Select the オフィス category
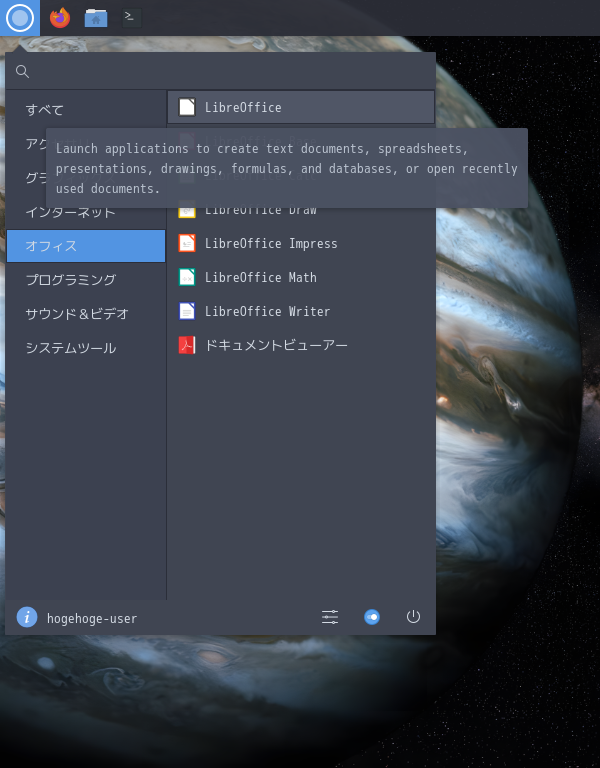Screen dimensions: 600x768 (x=86, y=246)
